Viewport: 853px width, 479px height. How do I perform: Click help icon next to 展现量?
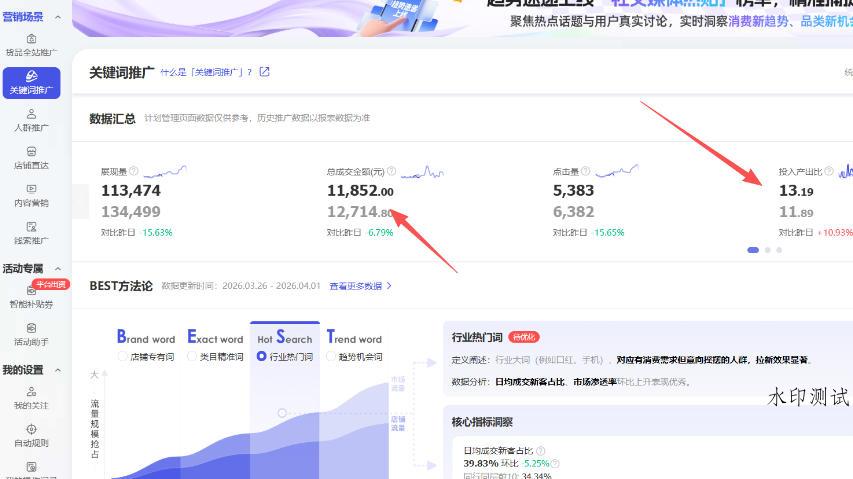coord(133,171)
